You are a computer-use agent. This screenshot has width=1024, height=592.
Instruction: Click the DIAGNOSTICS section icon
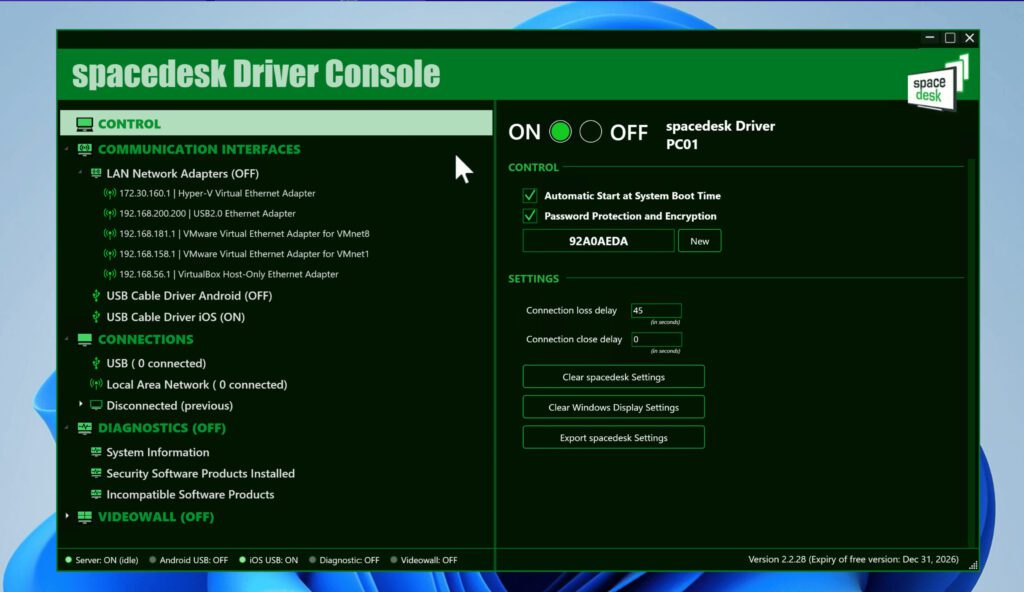(85, 428)
